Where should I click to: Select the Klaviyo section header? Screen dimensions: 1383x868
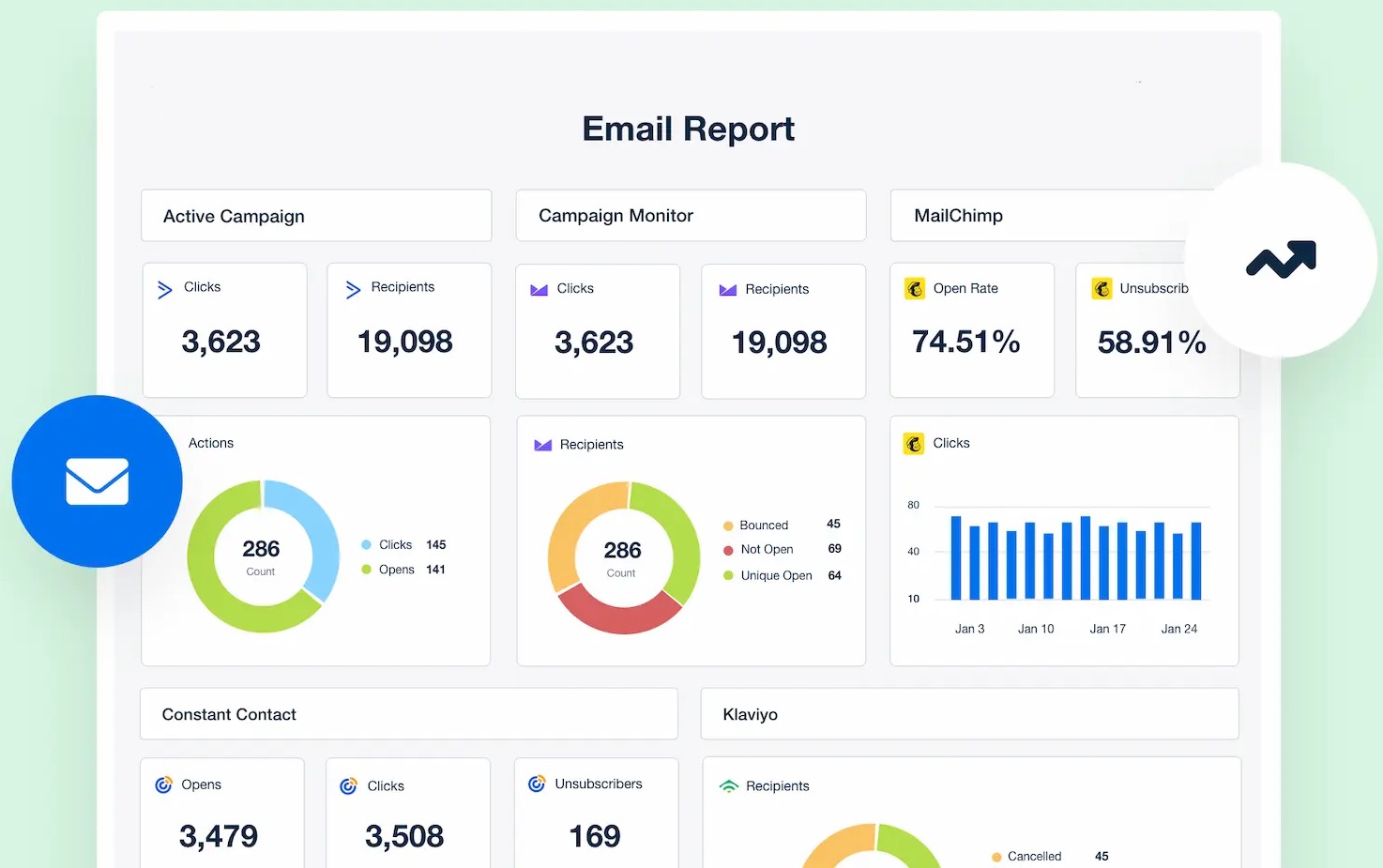pyautogui.click(x=970, y=714)
